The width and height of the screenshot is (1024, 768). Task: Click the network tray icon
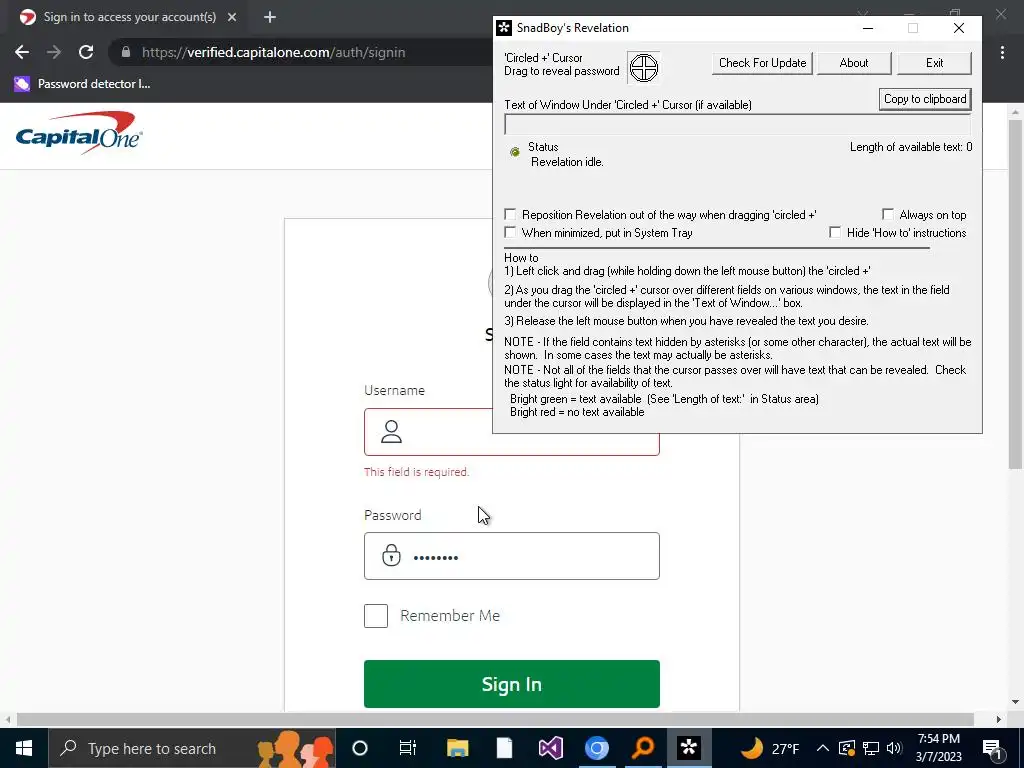[x=871, y=748]
